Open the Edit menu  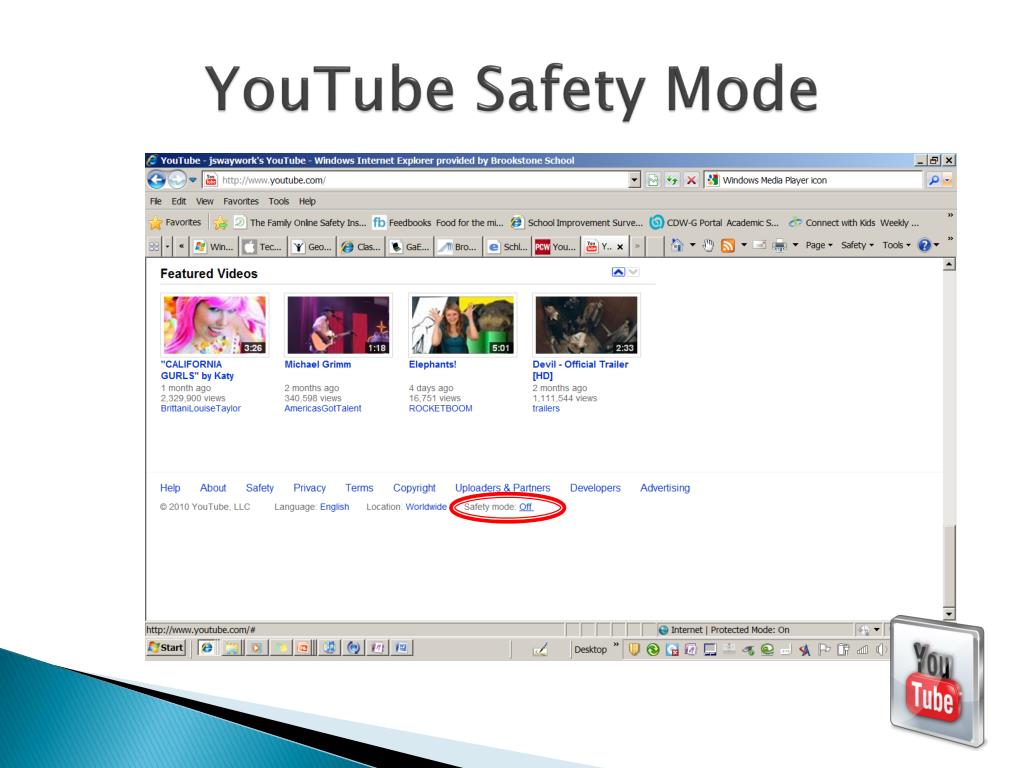pos(179,201)
